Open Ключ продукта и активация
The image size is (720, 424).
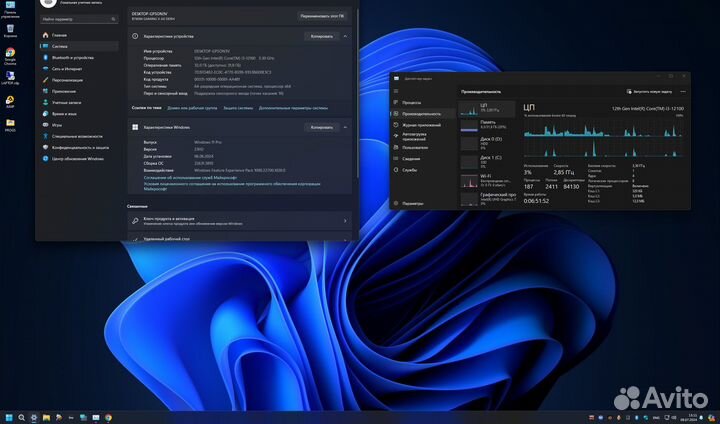(x=240, y=221)
